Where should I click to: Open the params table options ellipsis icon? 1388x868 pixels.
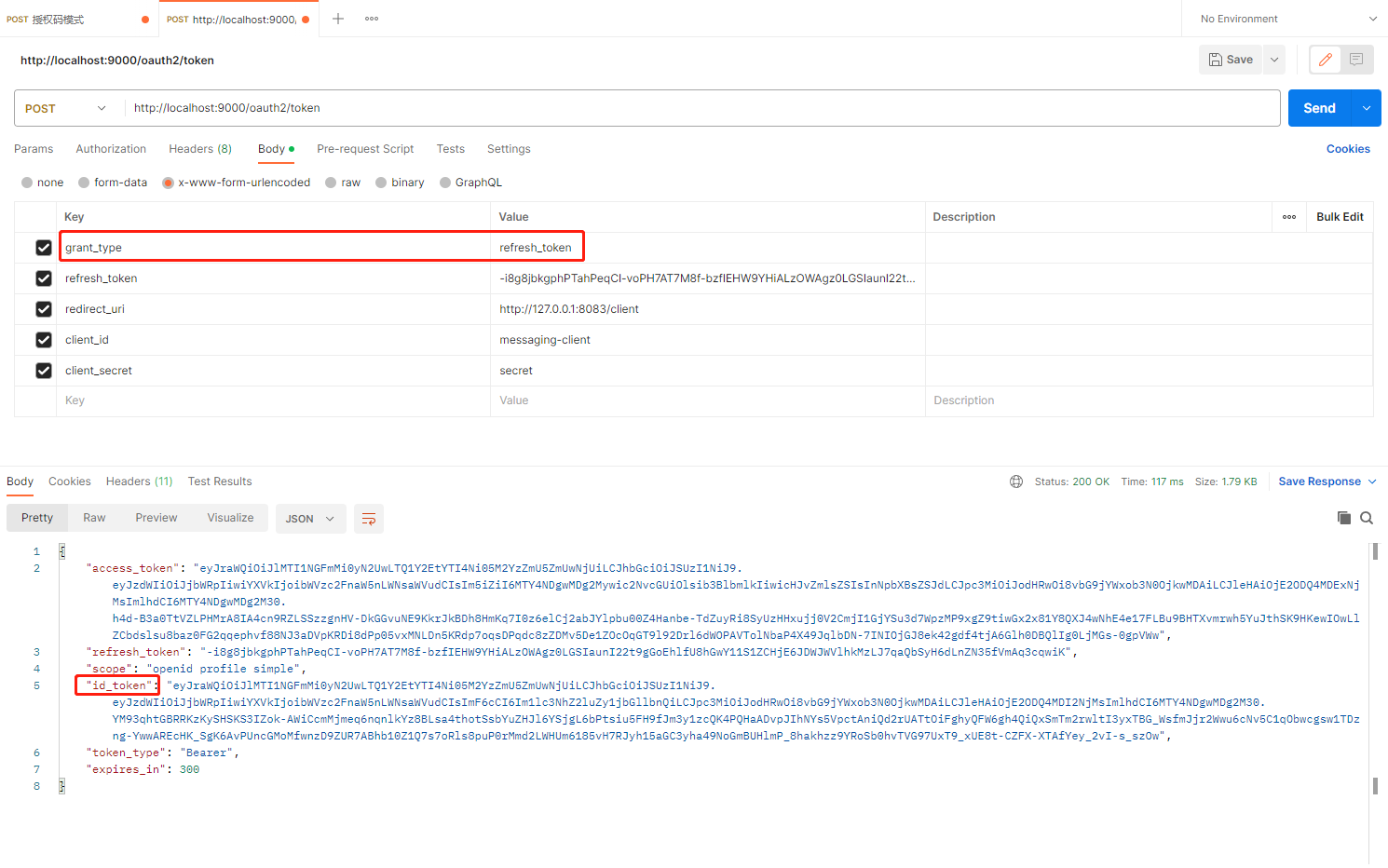point(1288,216)
